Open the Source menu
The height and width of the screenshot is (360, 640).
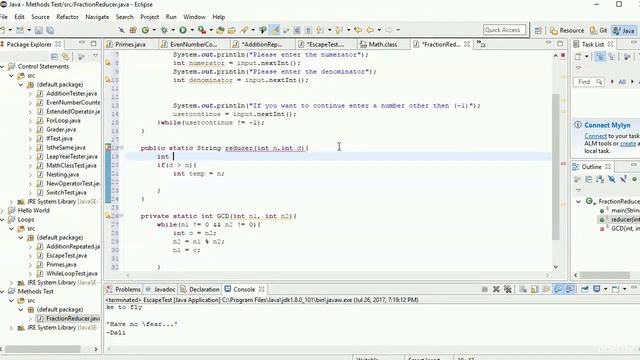click(40, 17)
